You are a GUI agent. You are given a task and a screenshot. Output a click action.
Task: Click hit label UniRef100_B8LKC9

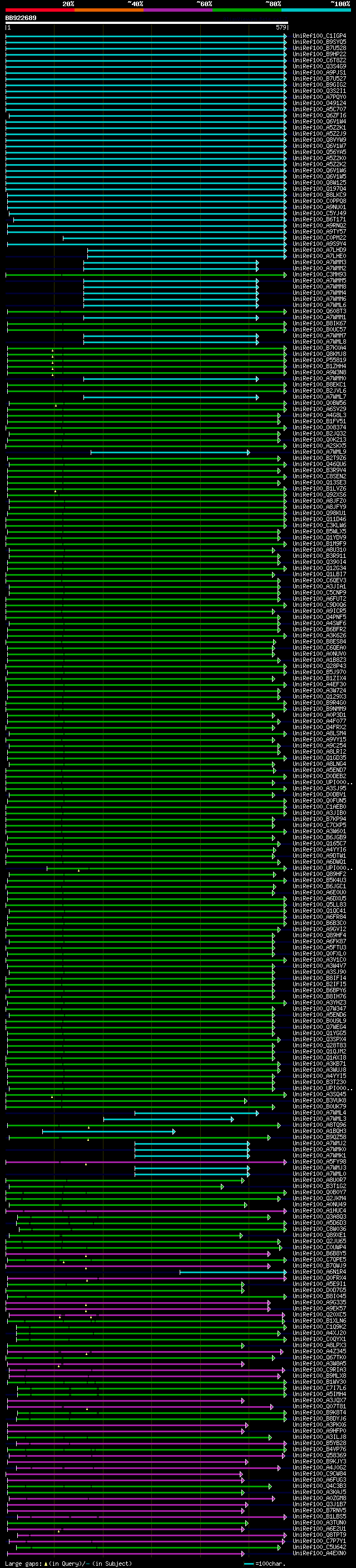[319, 195]
